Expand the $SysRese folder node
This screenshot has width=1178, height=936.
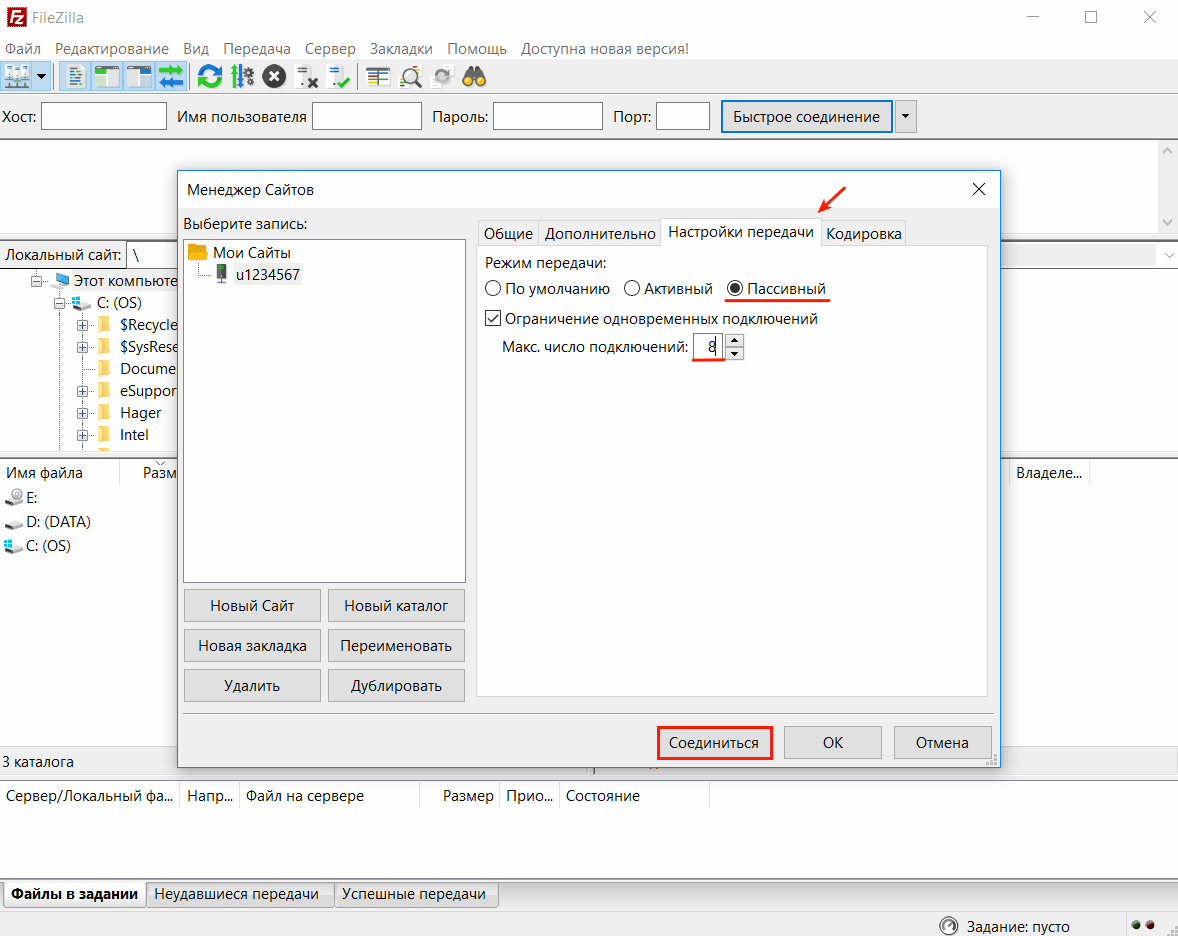[82, 347]
